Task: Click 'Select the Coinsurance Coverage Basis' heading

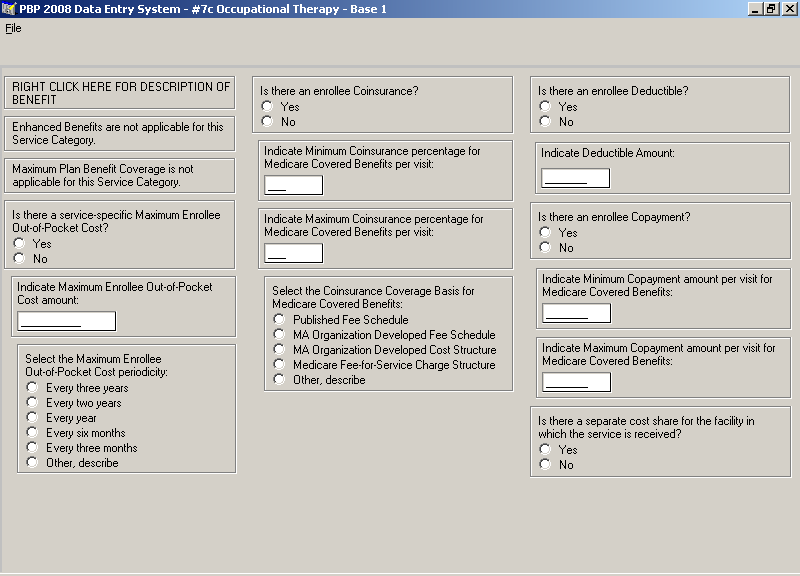Action: pyautogui.click(x=373, y=297)
